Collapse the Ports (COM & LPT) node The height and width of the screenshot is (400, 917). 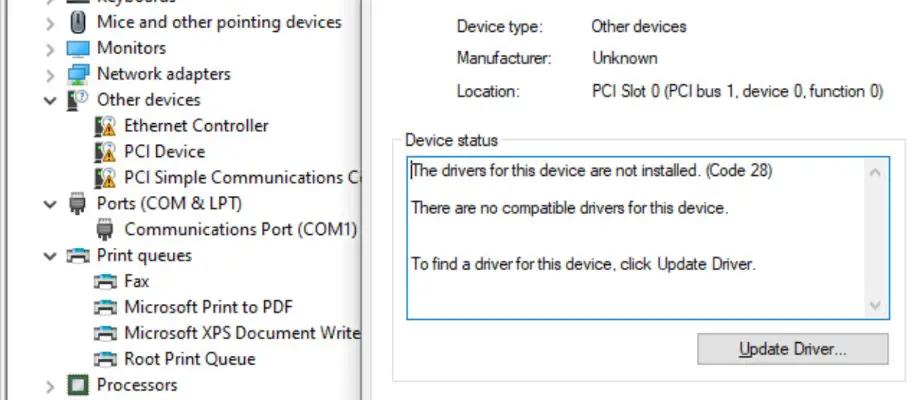coord(50,204)
